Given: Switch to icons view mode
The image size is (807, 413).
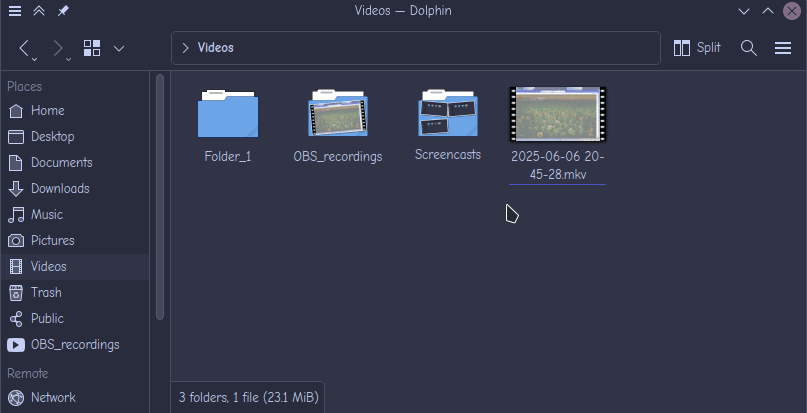Looking at the screenshot, I should tap(93, 48).
